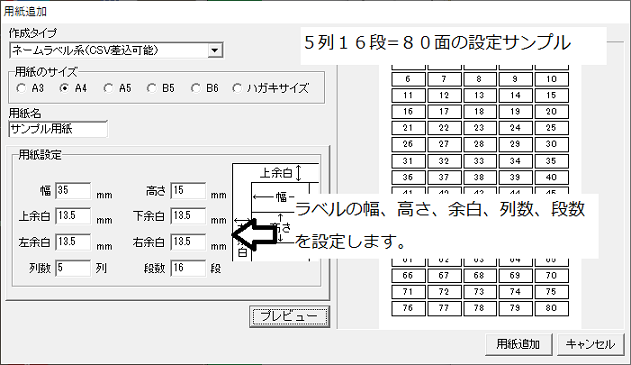Click the ネームラベル系 combo box text
631x365 pixels.
pos(85,51)
